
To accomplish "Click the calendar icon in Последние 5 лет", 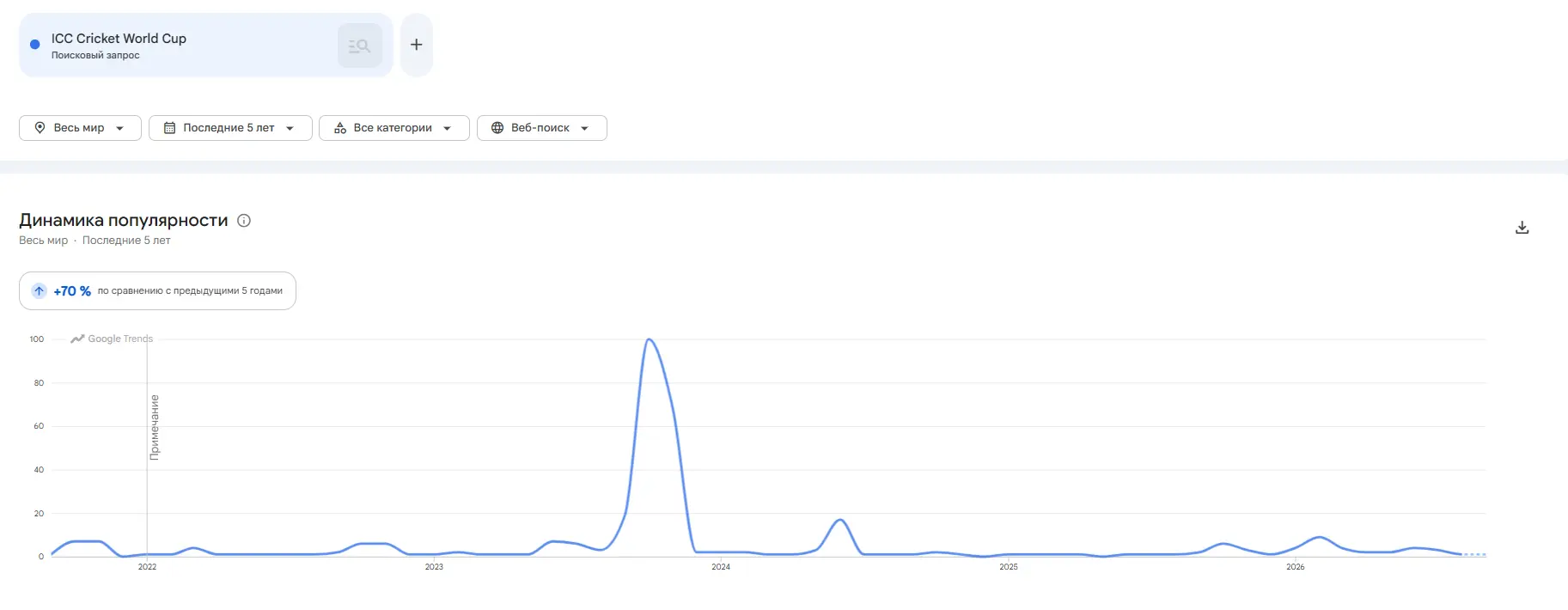I will [169, 128].
